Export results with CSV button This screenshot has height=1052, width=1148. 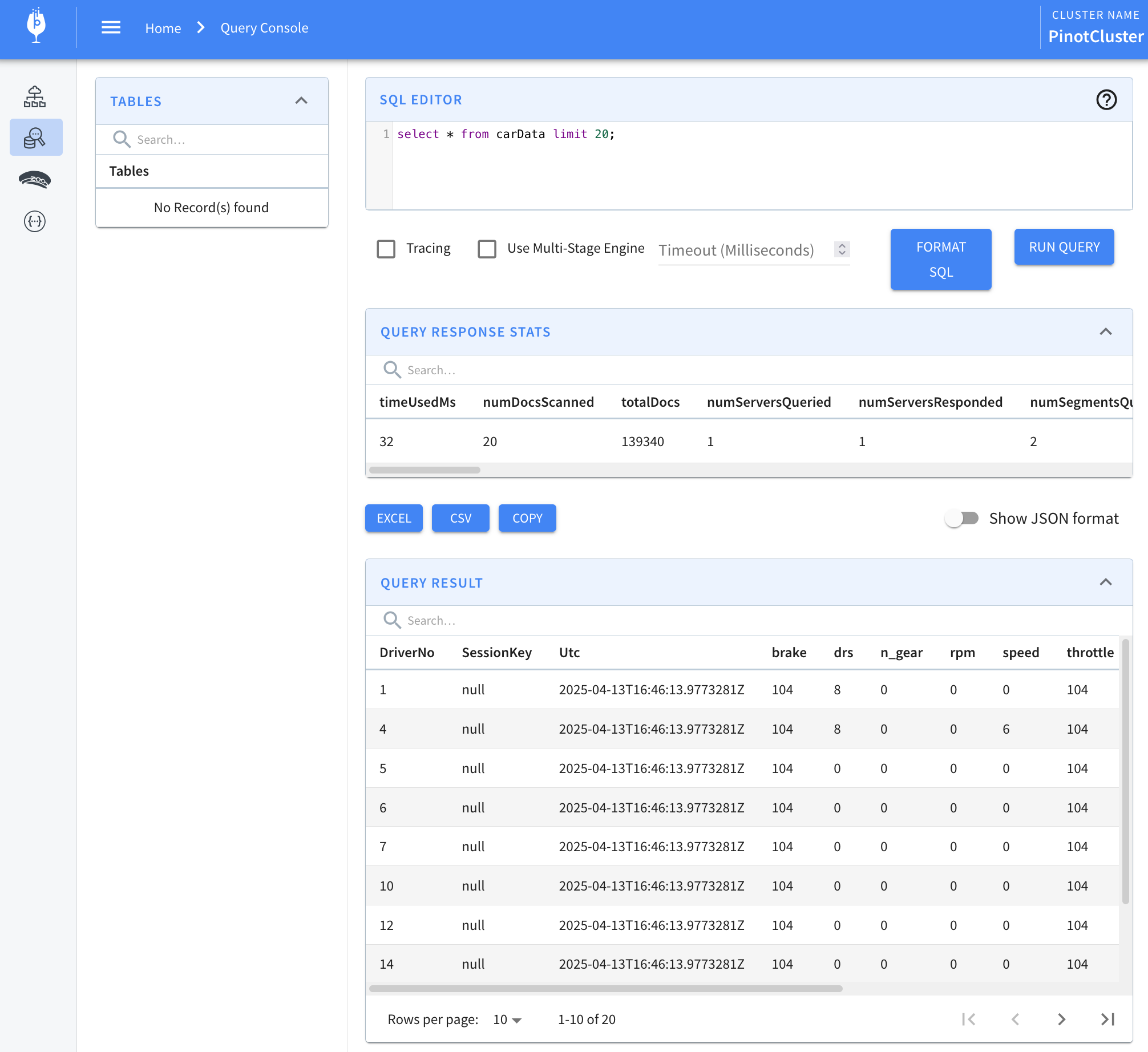pos(460,518)
